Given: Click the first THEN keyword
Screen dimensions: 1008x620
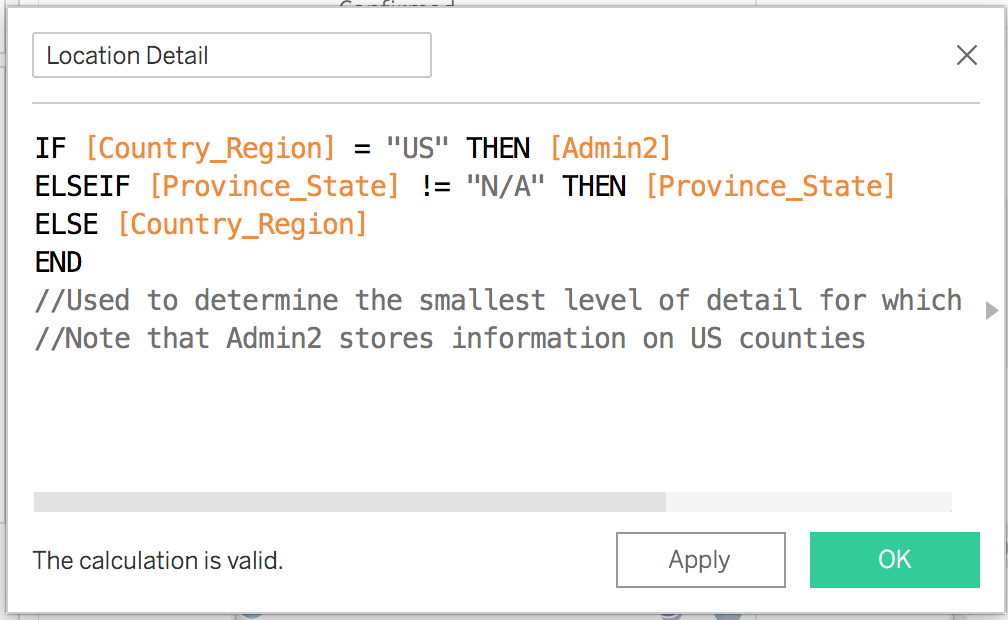Looking at the screenshot, I should point(497,147).
